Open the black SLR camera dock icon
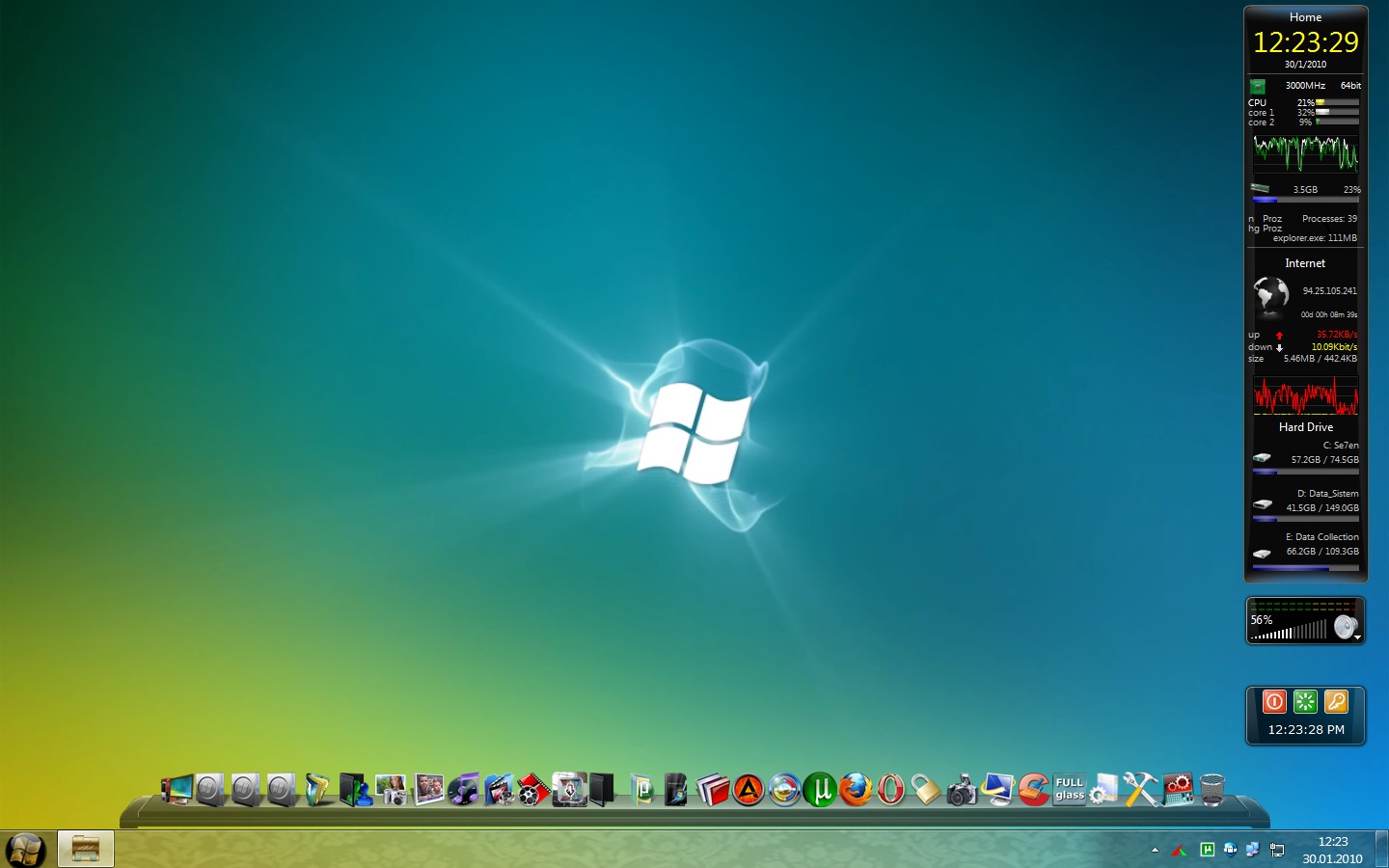The image size is (1389, 868). pyautogui.click(x=961, y=790)
